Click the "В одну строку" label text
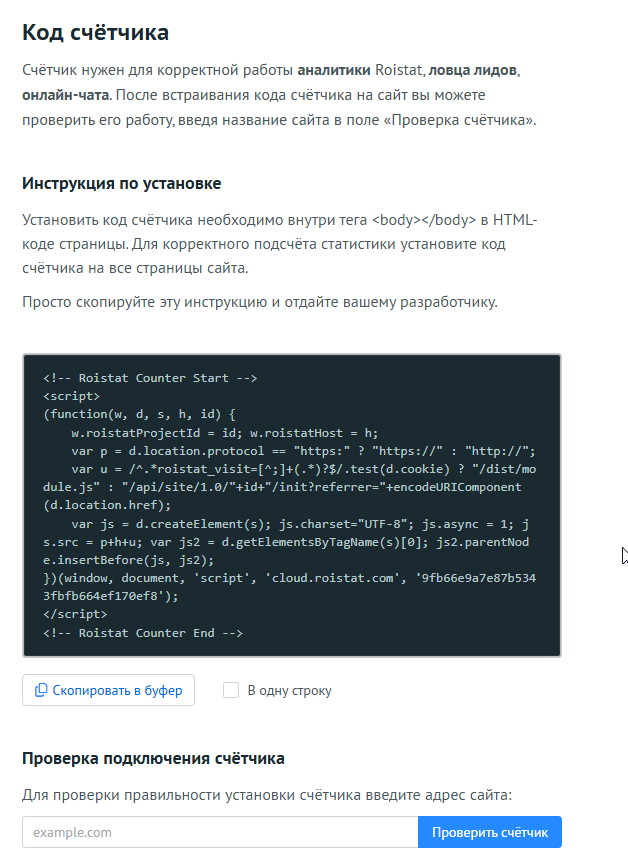 [289, 690]
